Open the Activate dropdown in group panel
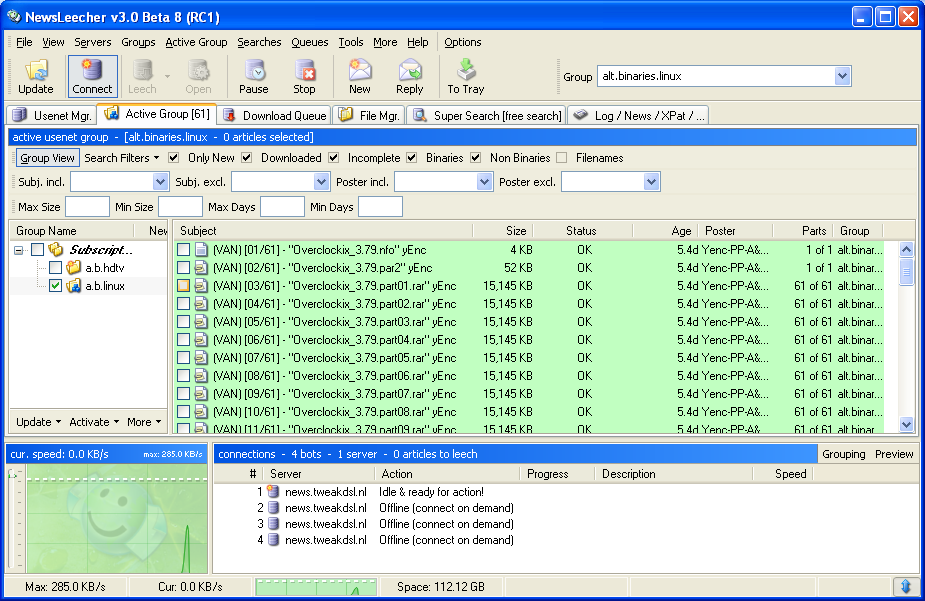This screenshot has height=601, width=925. pyautogui.click(x=94, y=422)
